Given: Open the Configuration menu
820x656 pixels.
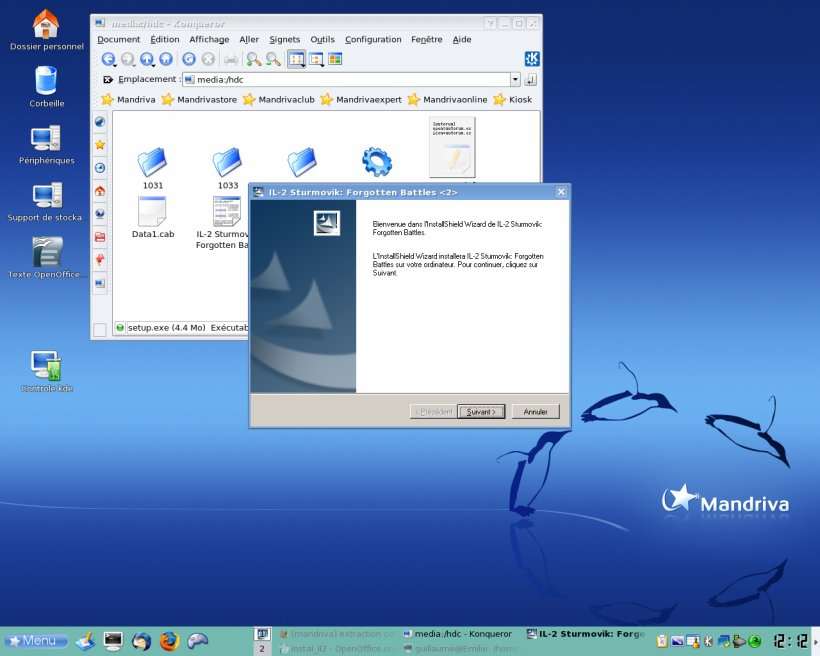Looking at the screenshot, I should point(373,39).
